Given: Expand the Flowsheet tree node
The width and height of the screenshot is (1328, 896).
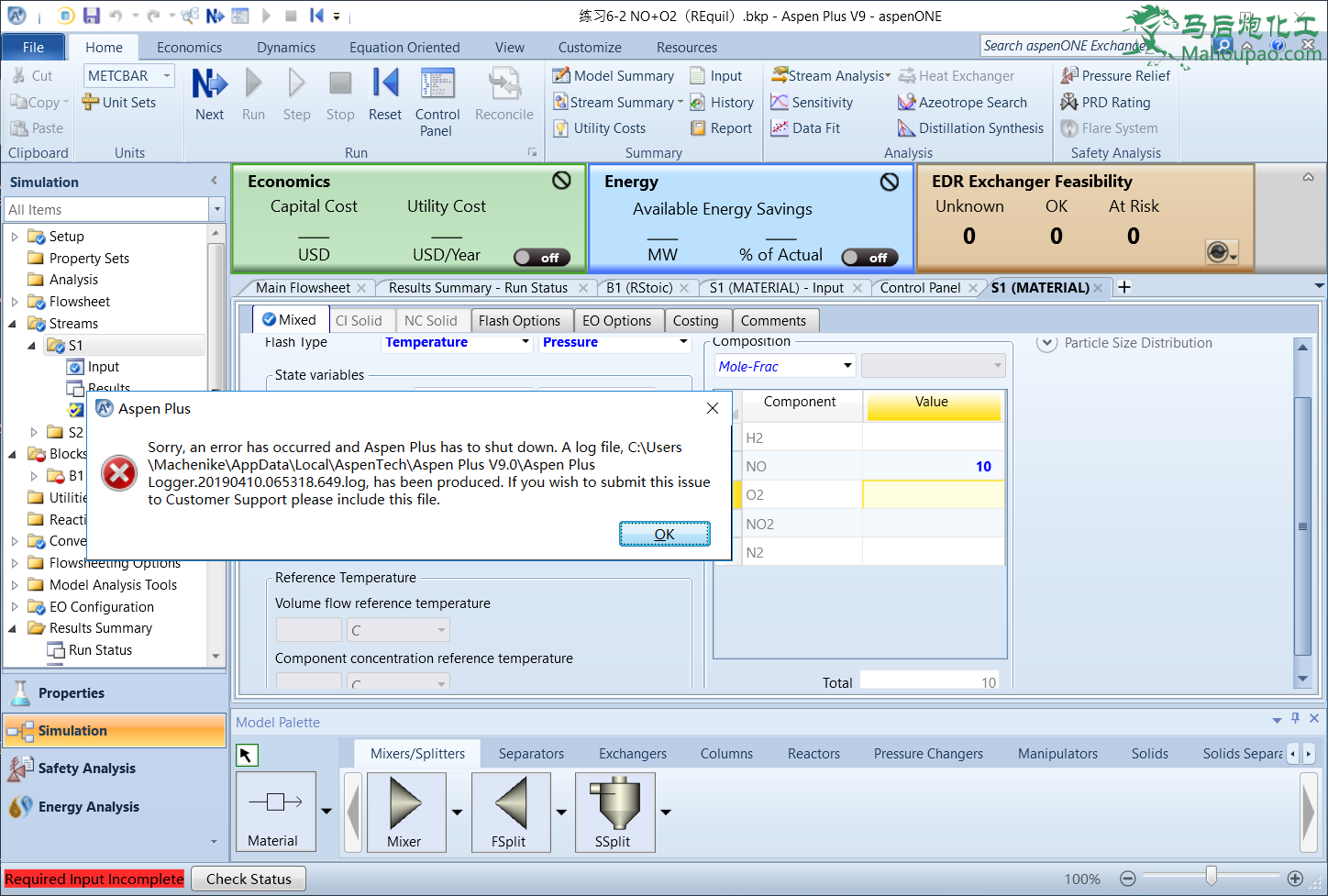Looking at the screenshot, I should [x=15, y=302].
